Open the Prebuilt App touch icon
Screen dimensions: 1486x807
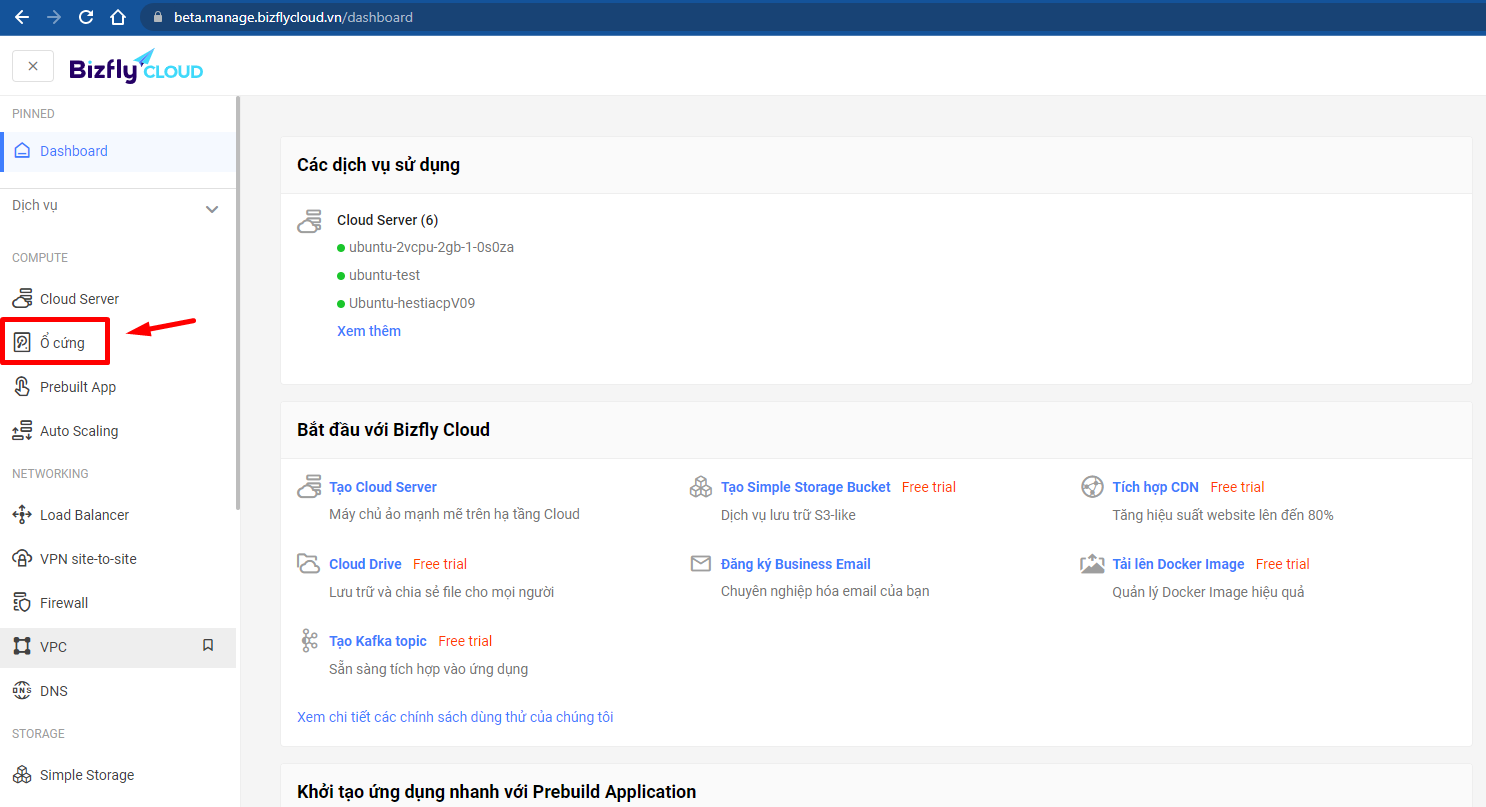[22, 387]
